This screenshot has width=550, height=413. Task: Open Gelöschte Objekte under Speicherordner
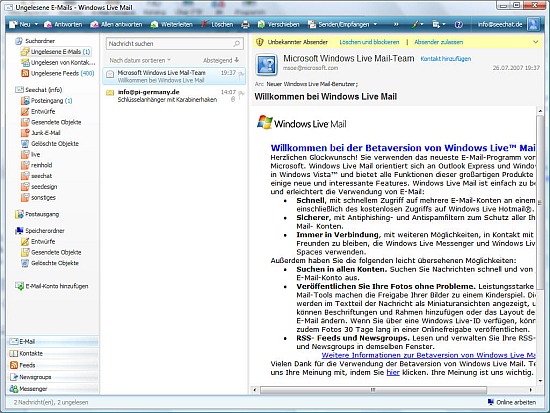[50, 263]
